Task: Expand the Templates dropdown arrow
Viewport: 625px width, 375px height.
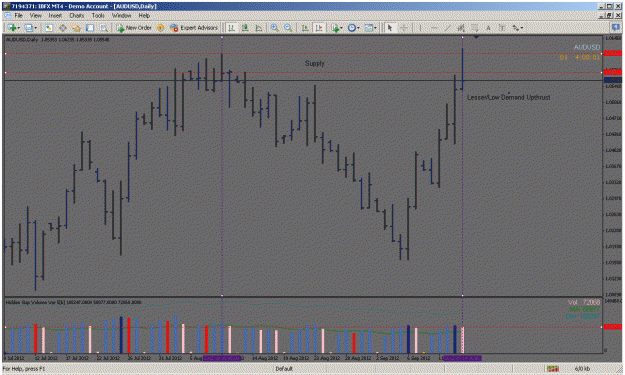Action: pyautogui.click(x=375, y=28)
